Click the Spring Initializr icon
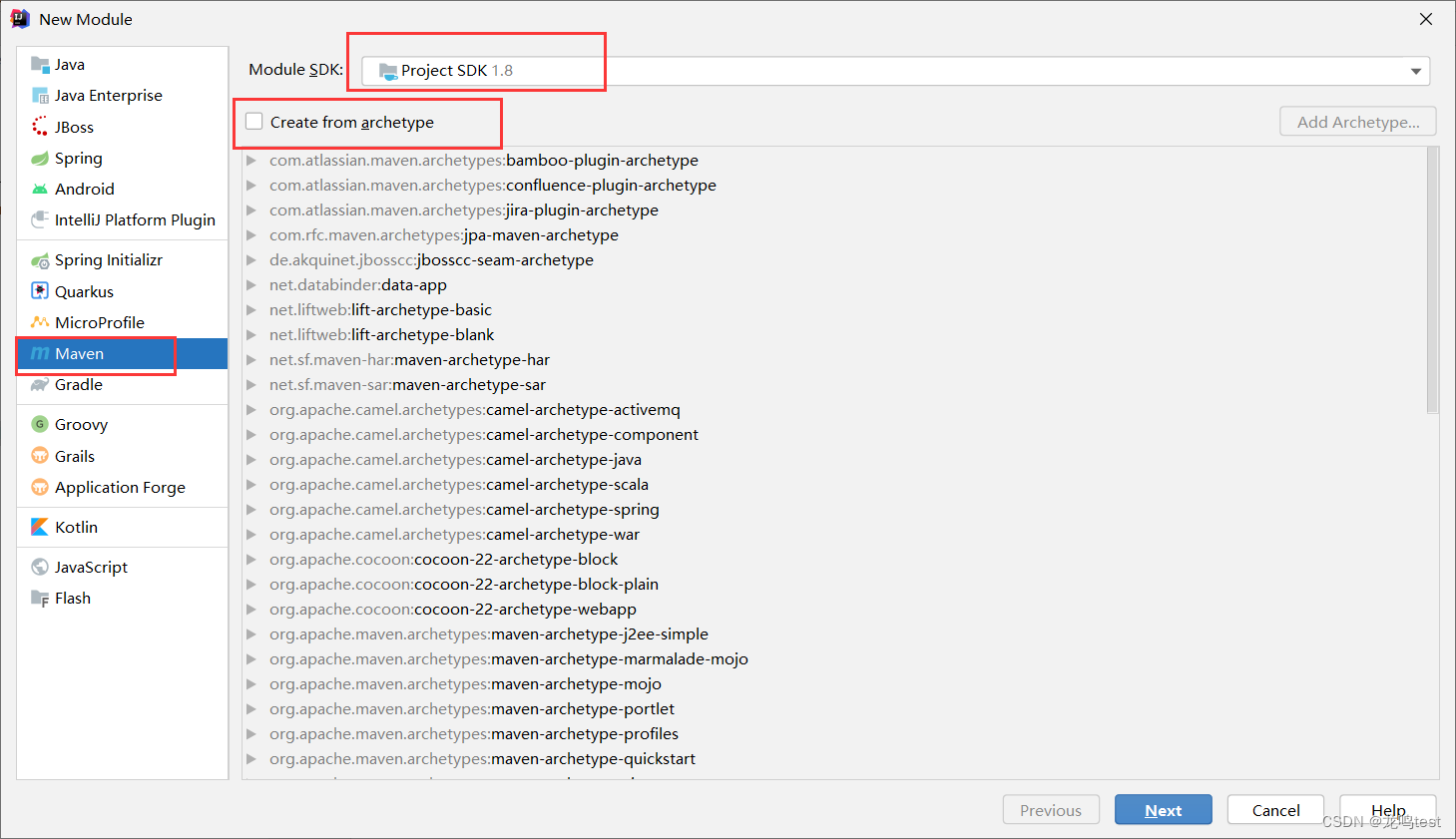Image resolution: width=1456 pixels, height=839 pixels. (x=40, y=260)
